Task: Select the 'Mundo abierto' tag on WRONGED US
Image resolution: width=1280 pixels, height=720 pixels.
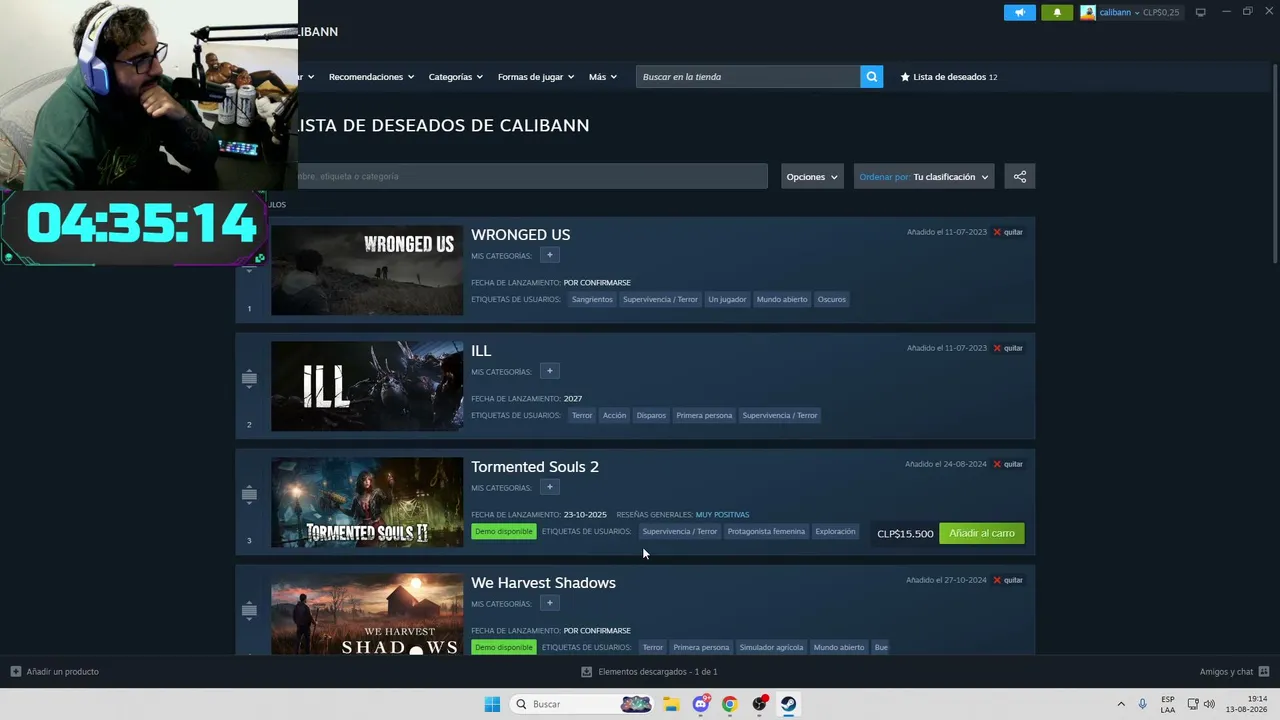Action: tap(782, 299)
